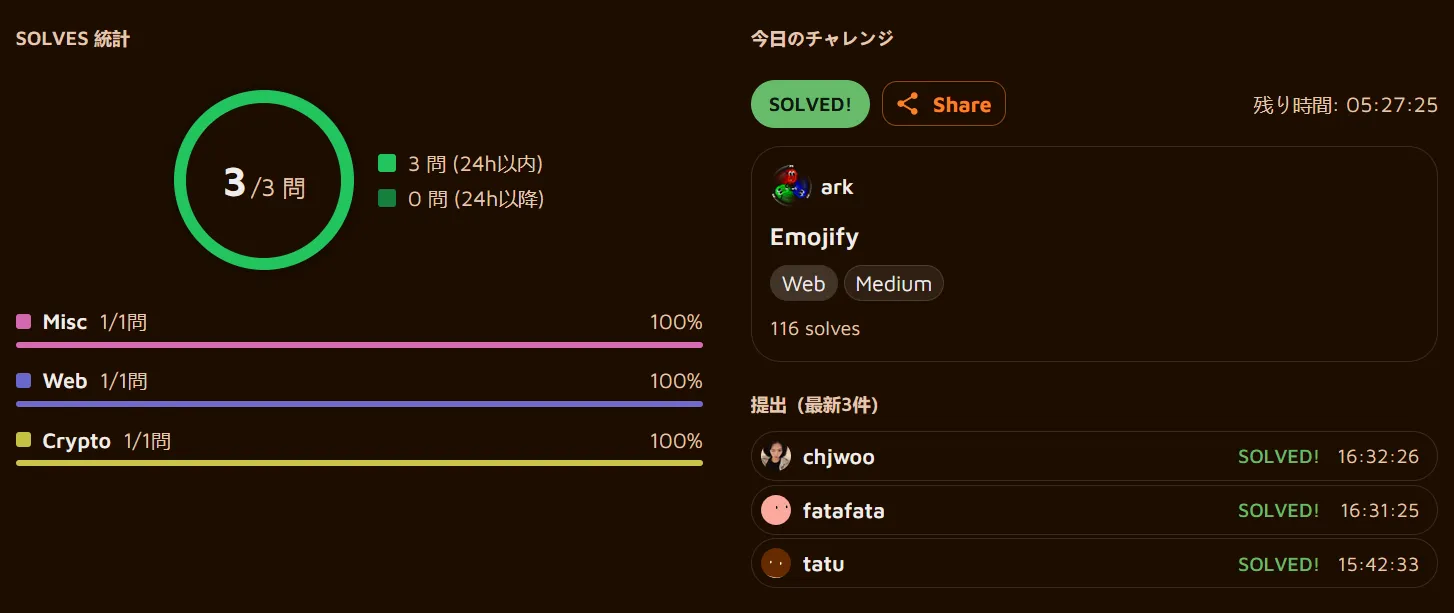Select the Medium difficulty tag
1454x613 pixels.
point(893,284)
